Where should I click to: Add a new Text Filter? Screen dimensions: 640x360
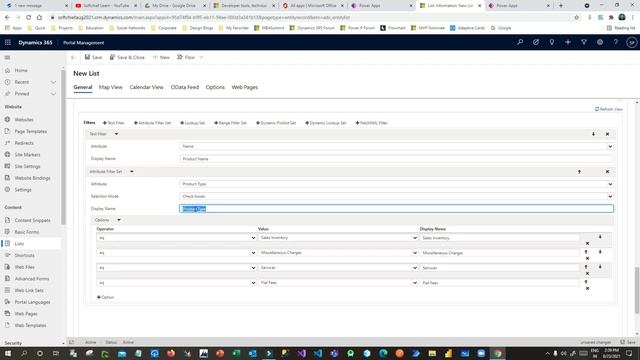tap(113, 123)
